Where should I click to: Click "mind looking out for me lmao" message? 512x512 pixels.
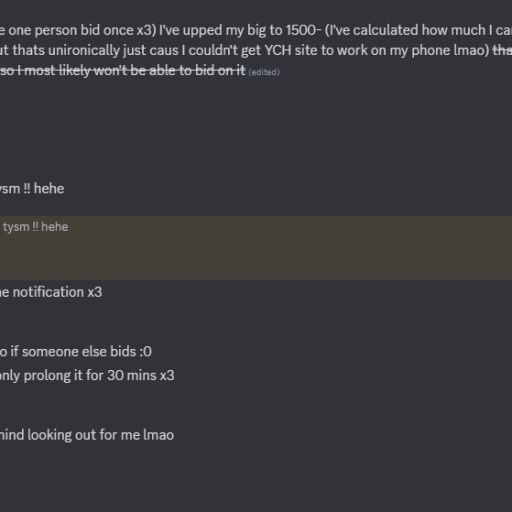[x=87, y=435]
